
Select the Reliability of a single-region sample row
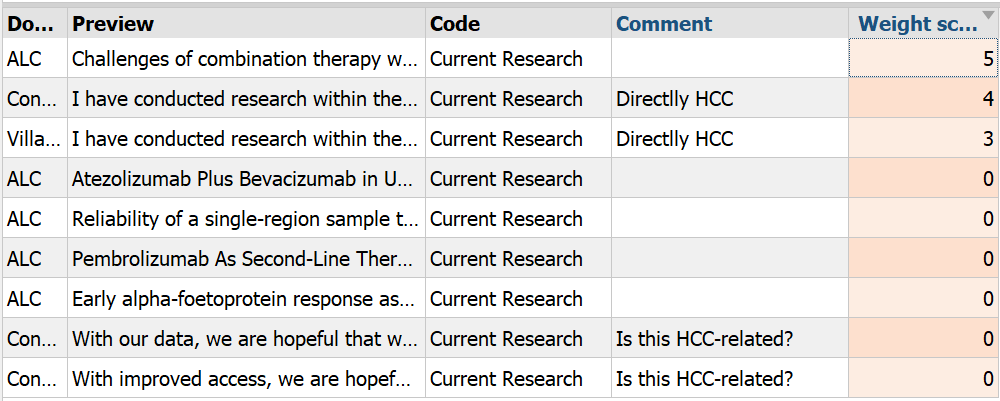500,219
